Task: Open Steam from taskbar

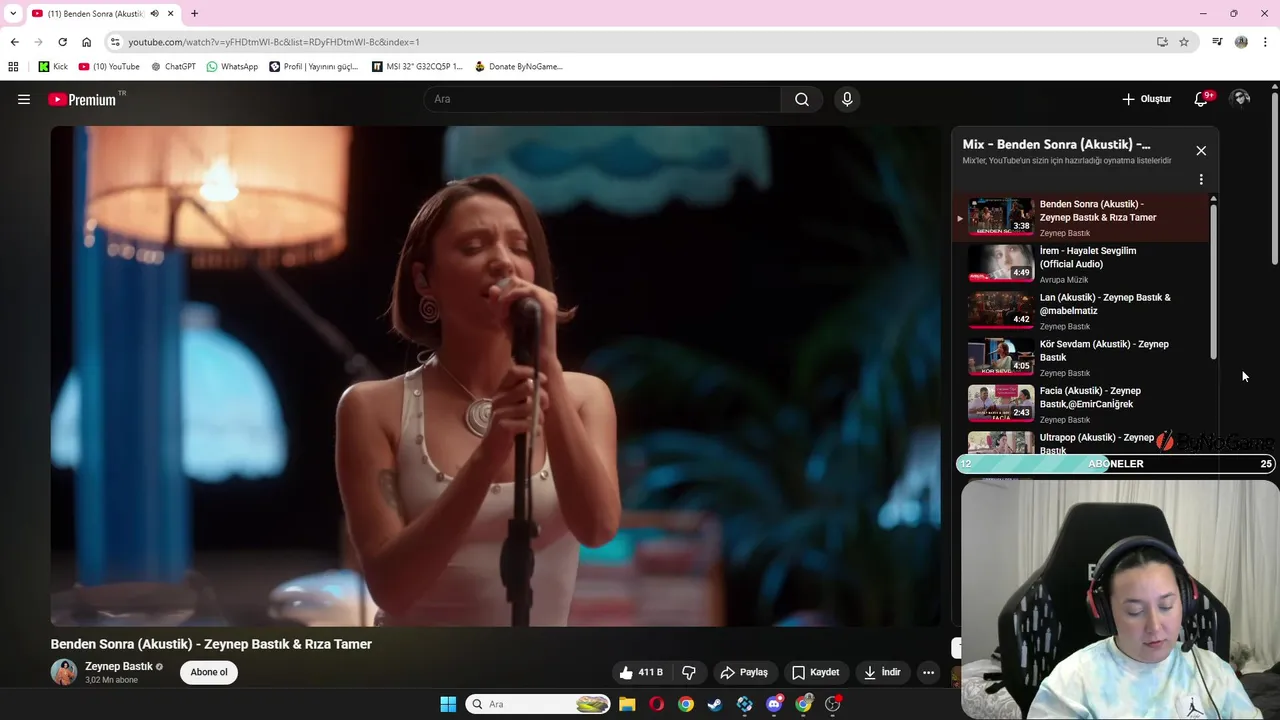Action: pyautogui.click(x=715, y=704)
